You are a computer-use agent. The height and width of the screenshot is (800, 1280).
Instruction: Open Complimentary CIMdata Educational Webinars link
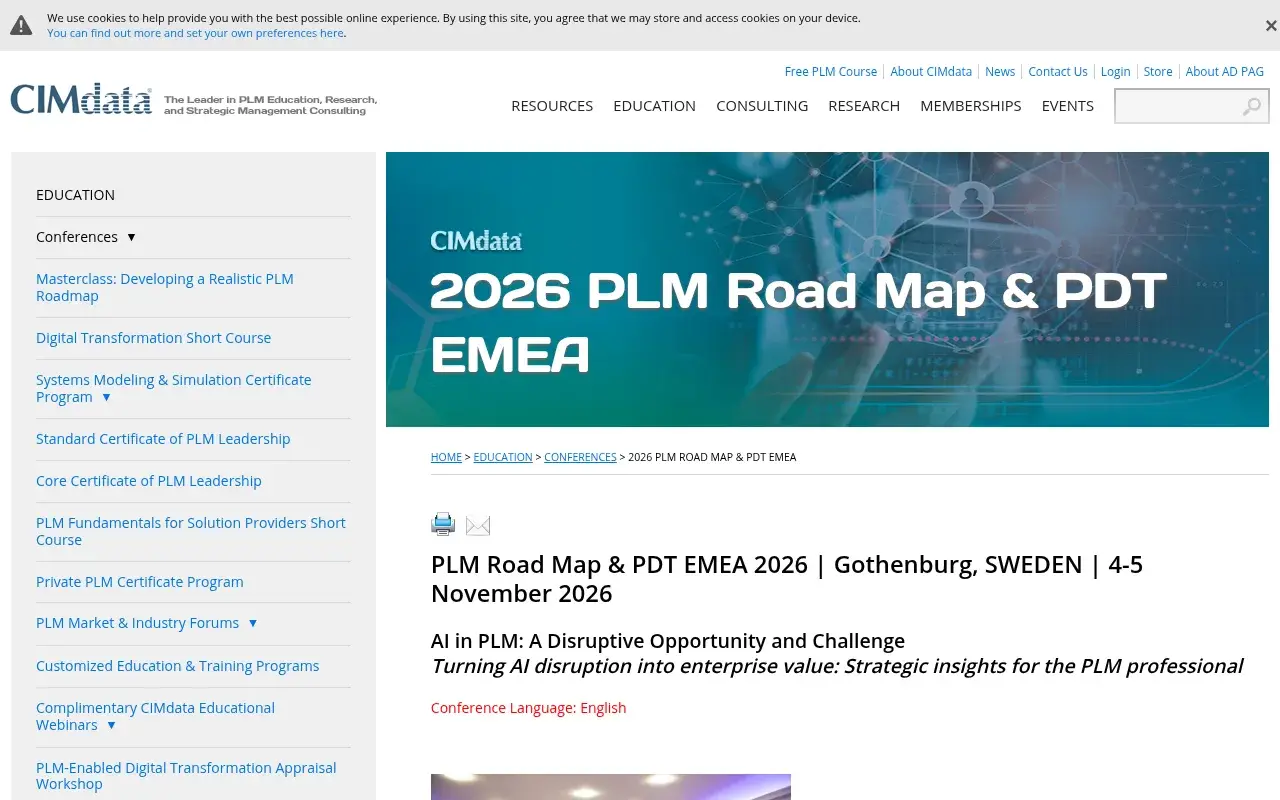[155, 716]
